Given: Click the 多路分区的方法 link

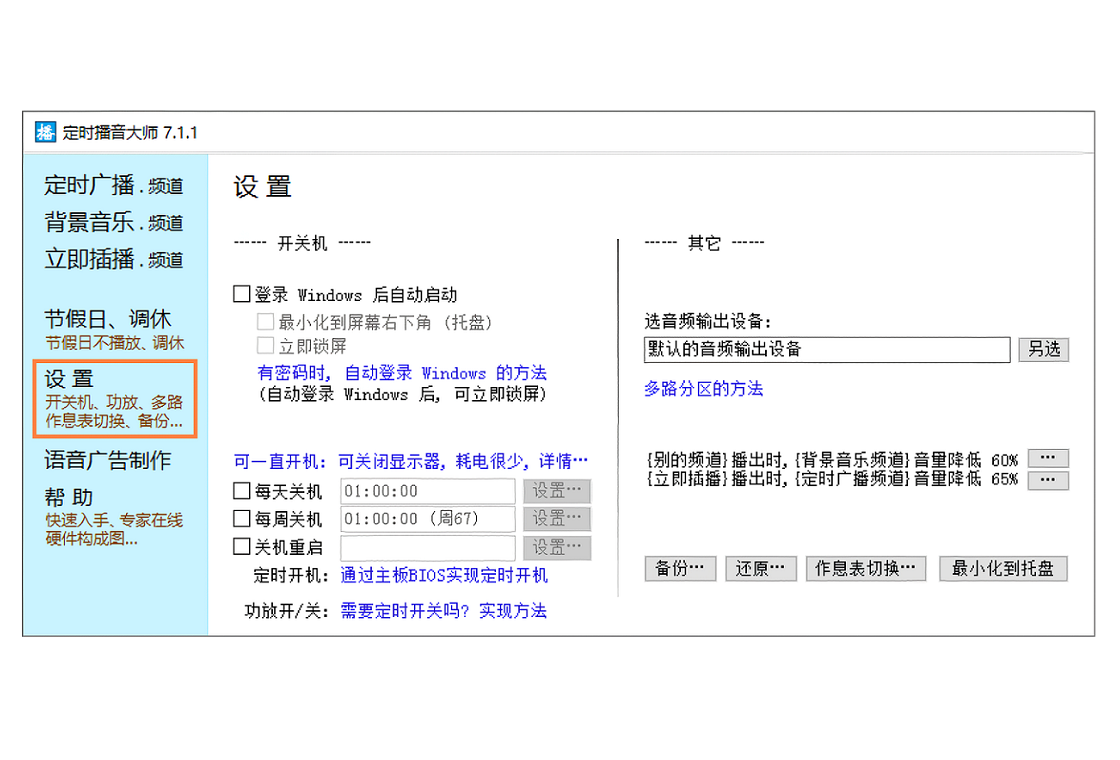Looking at the screenshot, I should click(x=703, y=389).
